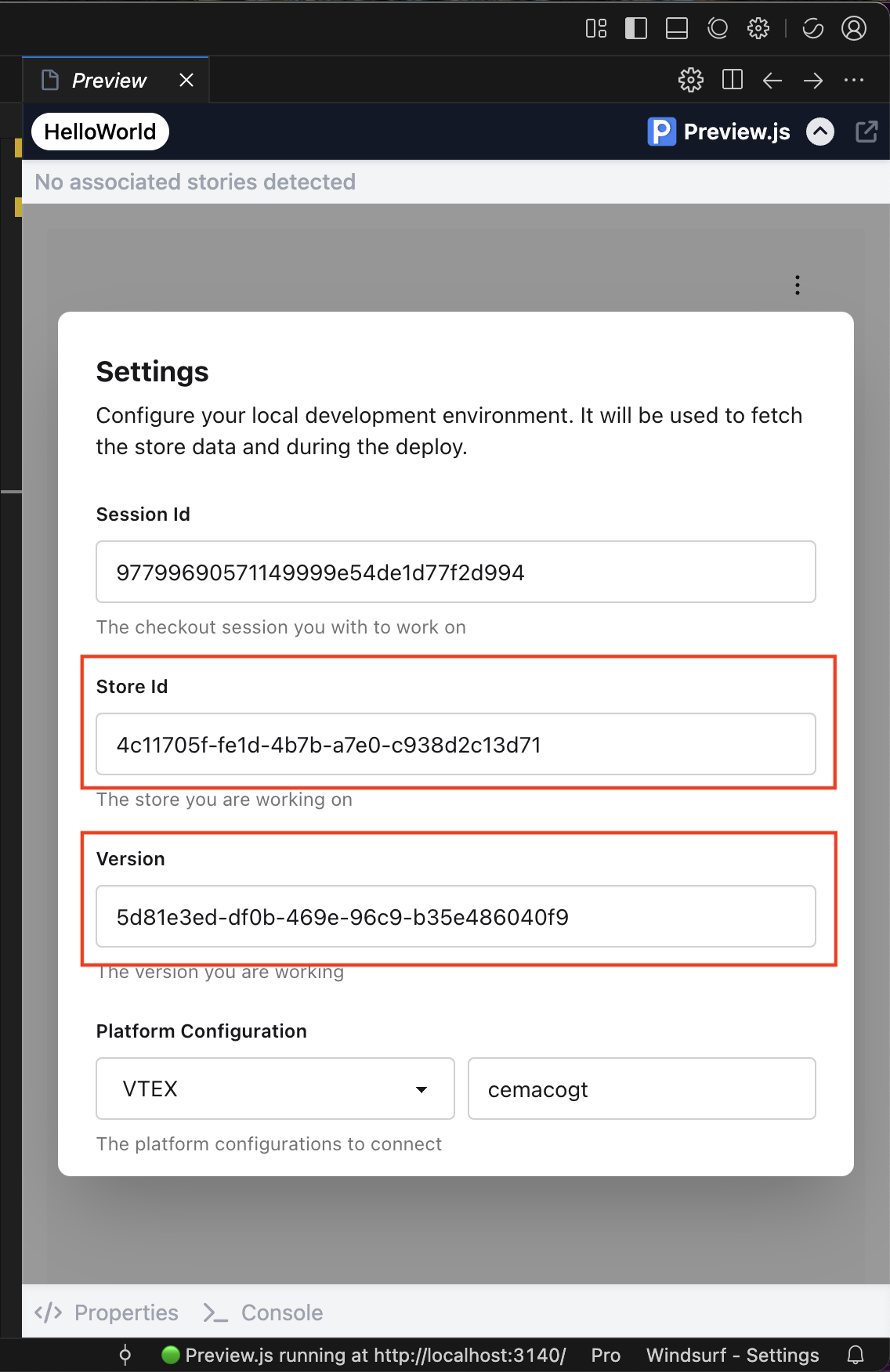
Task: Open the editor more actions ellipsis
Action: click(x=854, y=80)
